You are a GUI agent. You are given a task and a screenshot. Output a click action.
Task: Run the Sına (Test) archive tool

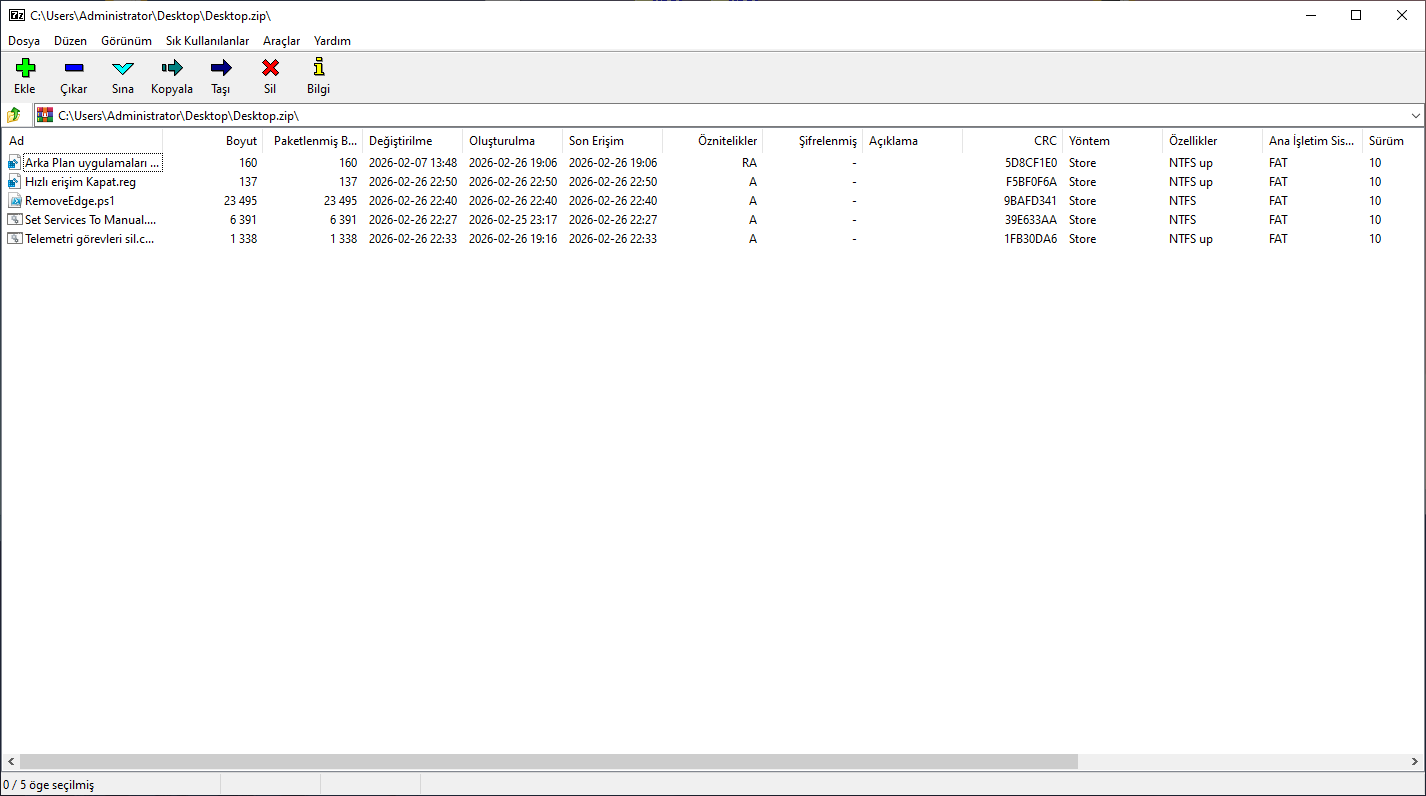coord(123,68)
